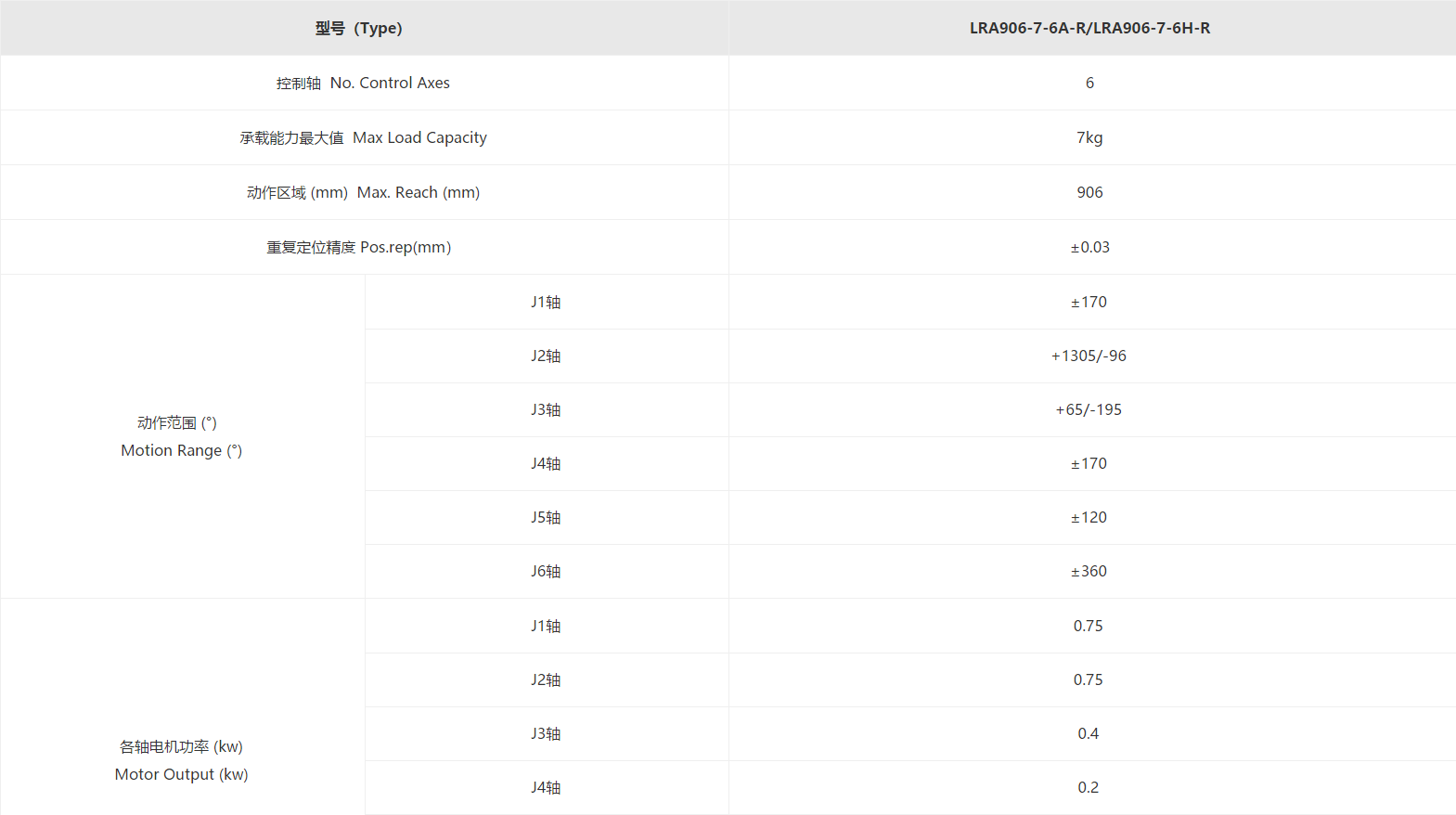1456x815 pixels.
Task: Click the 906 reach value
Action: point(1089,192)
